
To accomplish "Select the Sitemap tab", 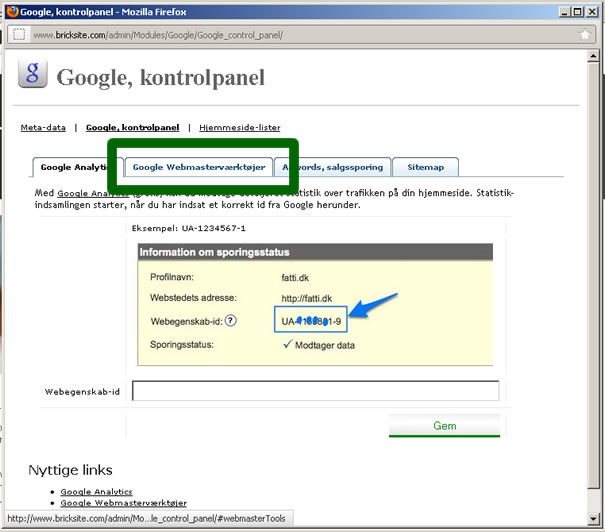I will click(x=425, y=167).
